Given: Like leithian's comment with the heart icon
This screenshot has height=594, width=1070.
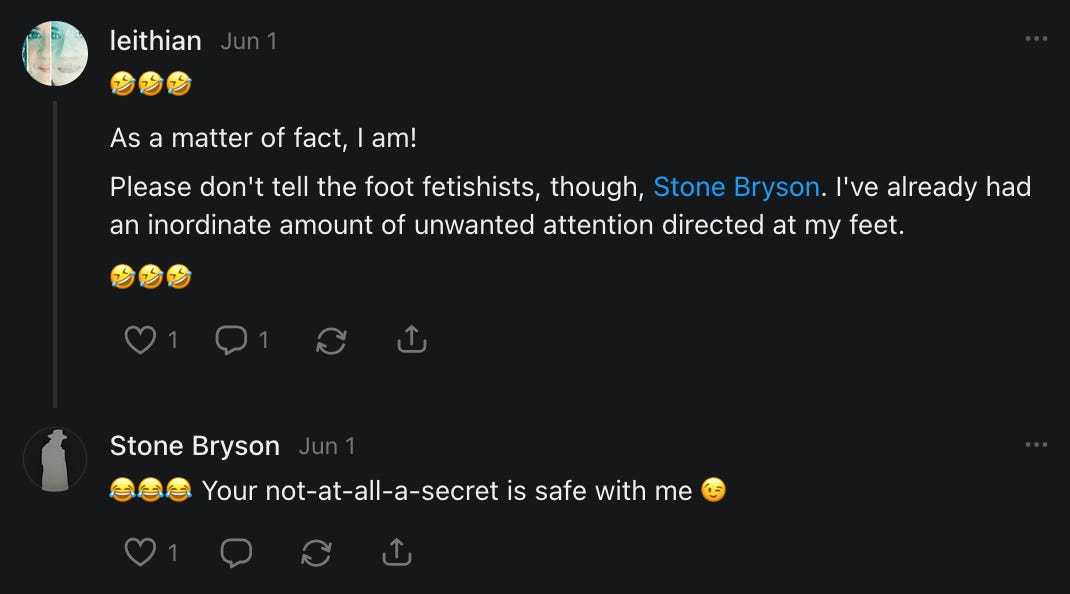Looking at the screenshot, I should pos(140,340).
